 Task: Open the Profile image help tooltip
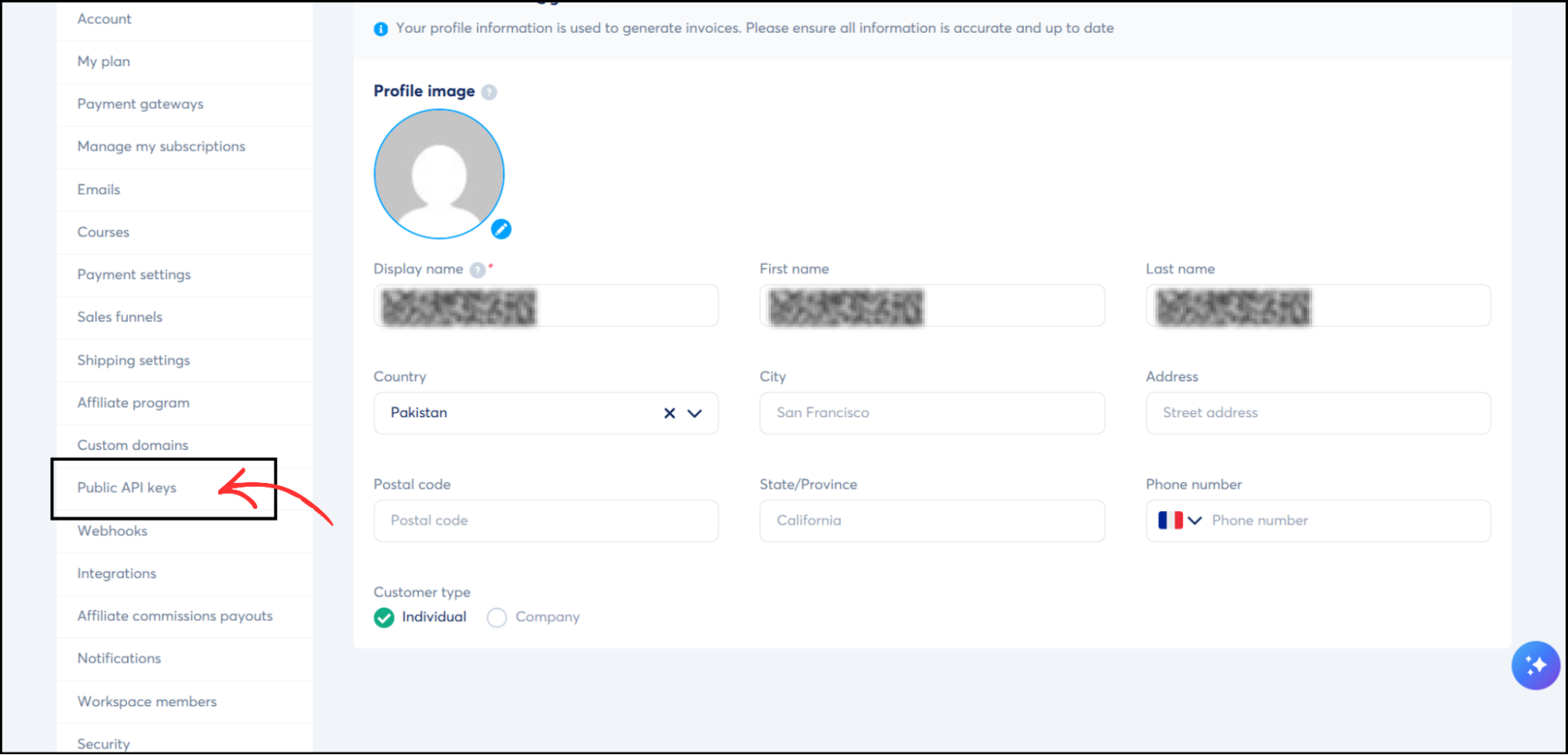pos(489,92)
